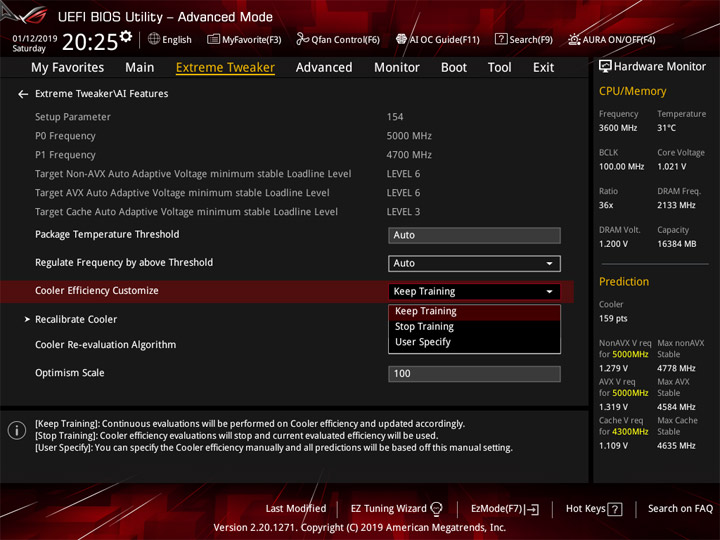Click P0 Frequency value 5000 MHz
The image size is (720, 540).
click(409, 136)
